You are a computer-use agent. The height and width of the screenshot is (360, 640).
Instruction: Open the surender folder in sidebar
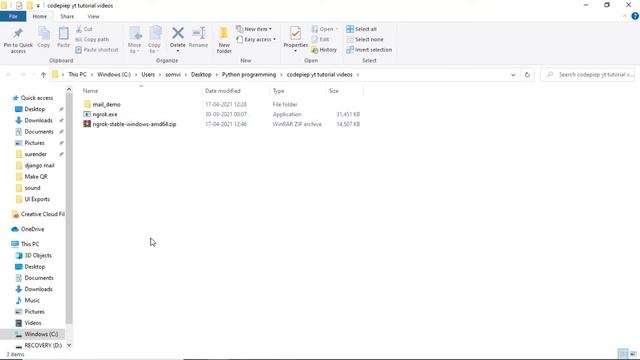(36, 154)
